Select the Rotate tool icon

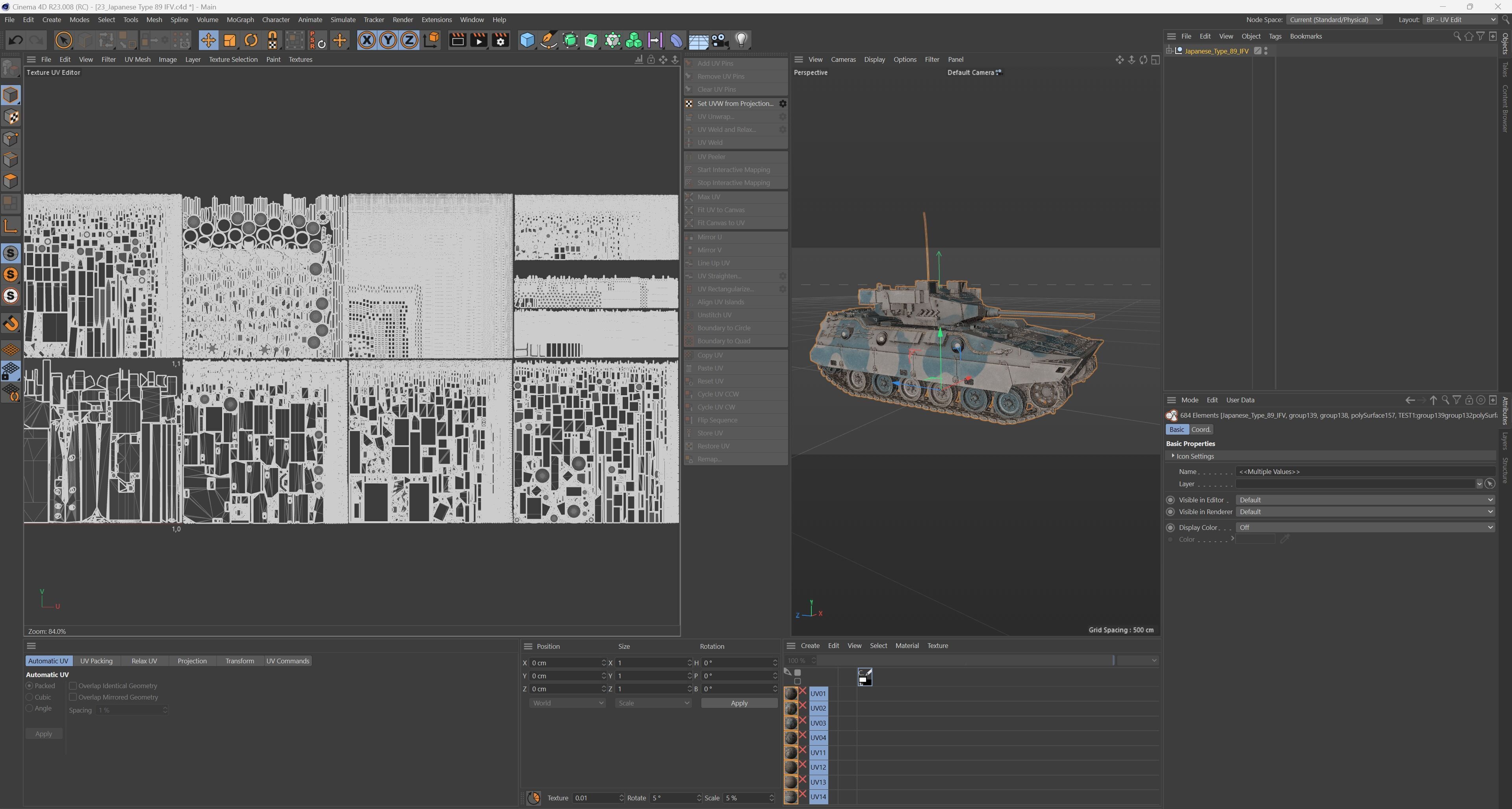pyautogui.click(x=251, y=40)
